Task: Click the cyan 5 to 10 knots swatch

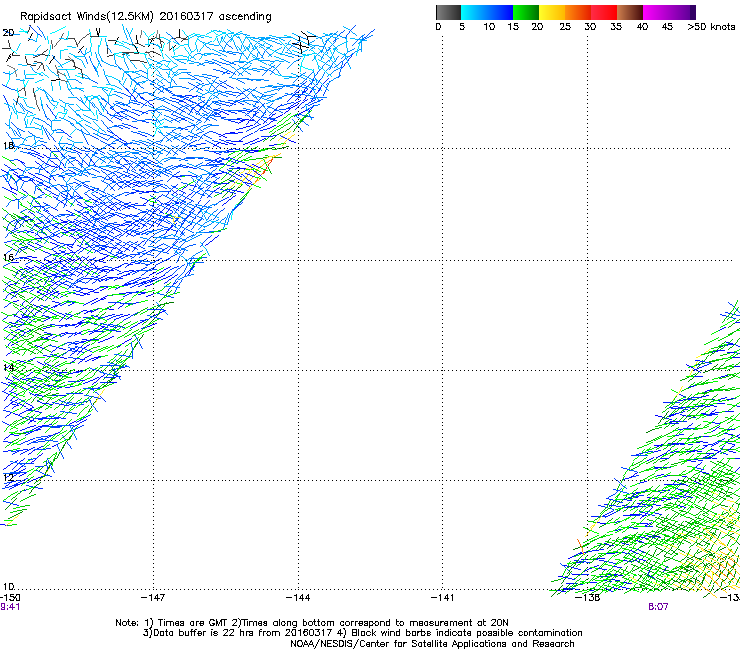Action: (x=474, y=12)
